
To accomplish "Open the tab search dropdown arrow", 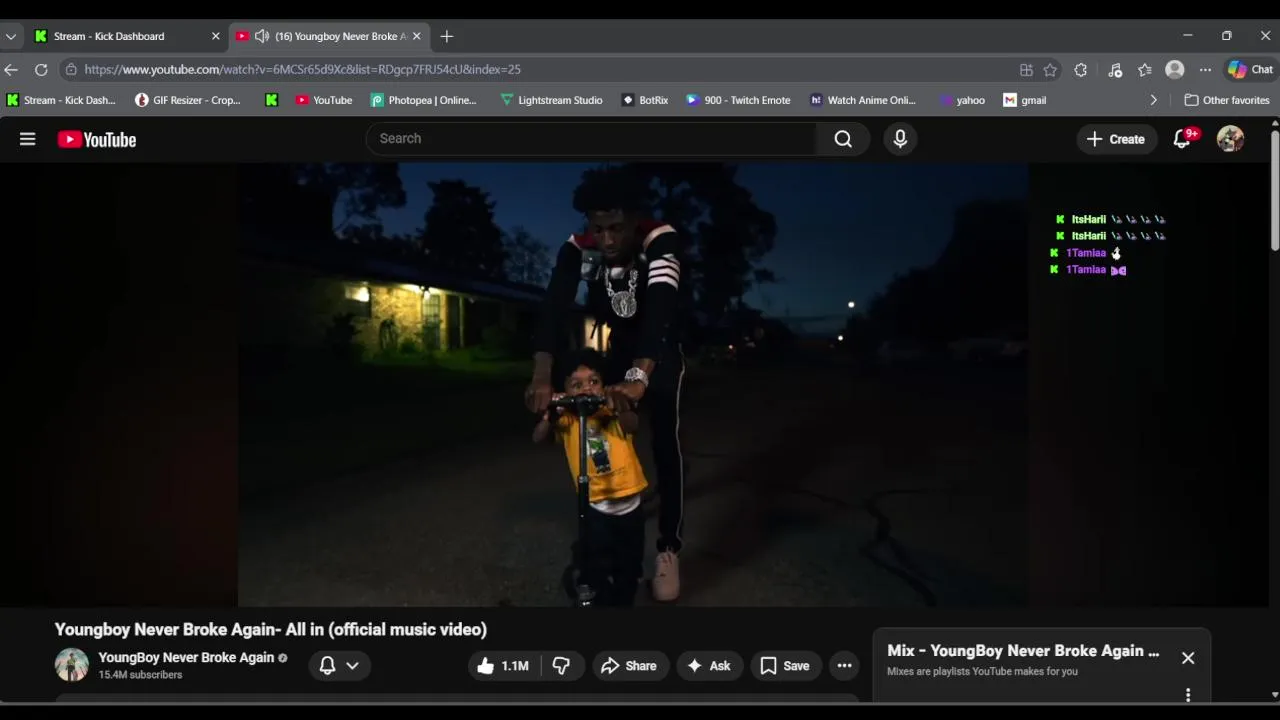I will pyautogui.click(x=11, y=36).
